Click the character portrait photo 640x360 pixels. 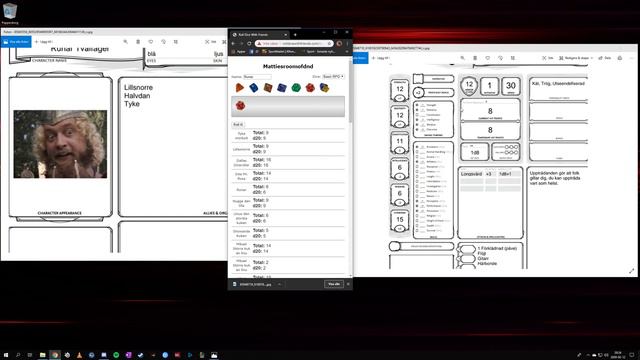click(60, 144)
